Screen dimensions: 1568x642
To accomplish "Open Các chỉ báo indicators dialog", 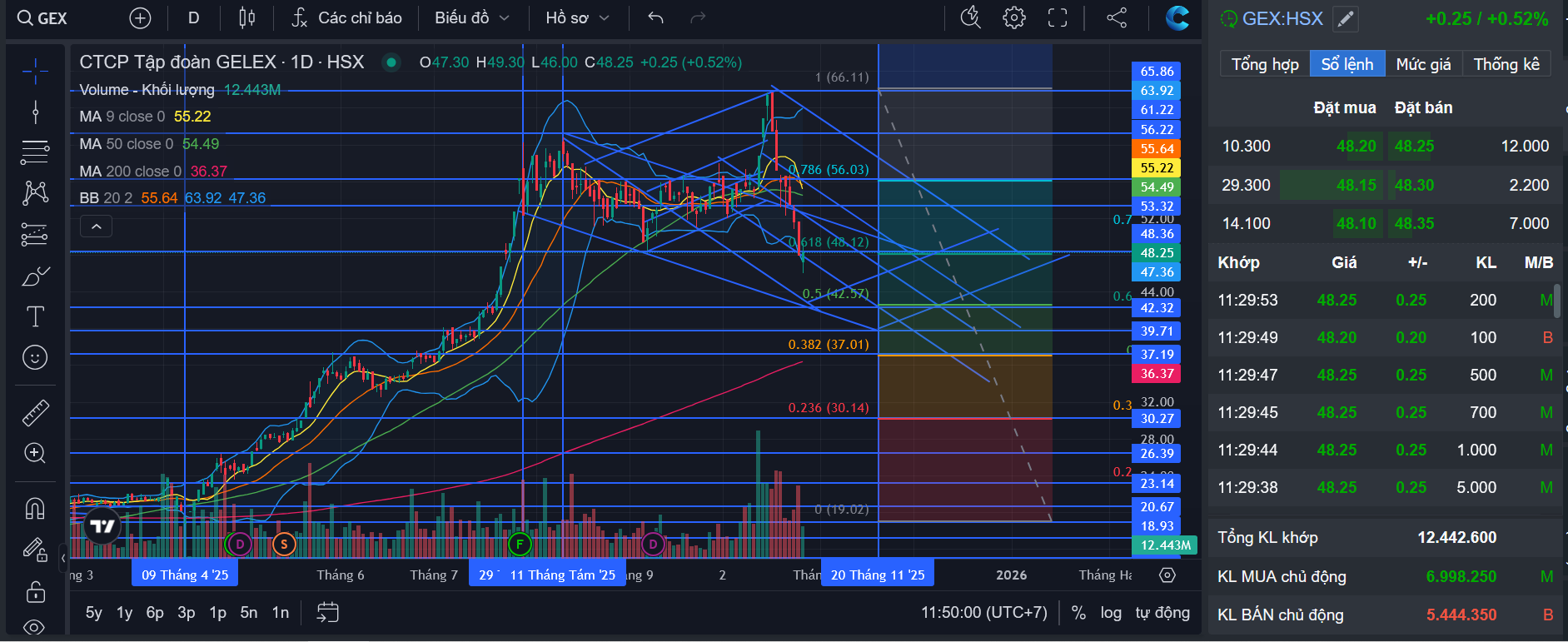I will pos(346,18).
